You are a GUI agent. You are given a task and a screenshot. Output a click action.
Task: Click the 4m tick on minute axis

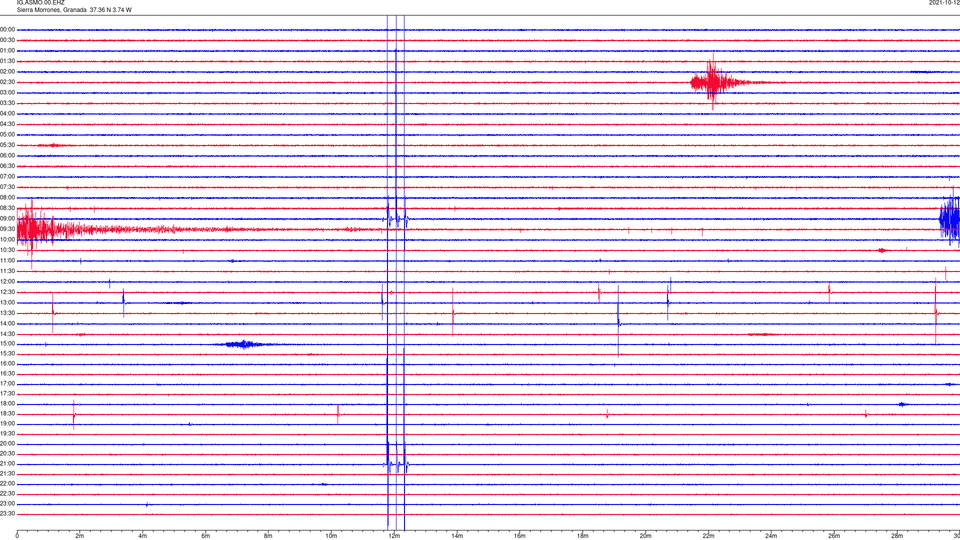[143, 536]
